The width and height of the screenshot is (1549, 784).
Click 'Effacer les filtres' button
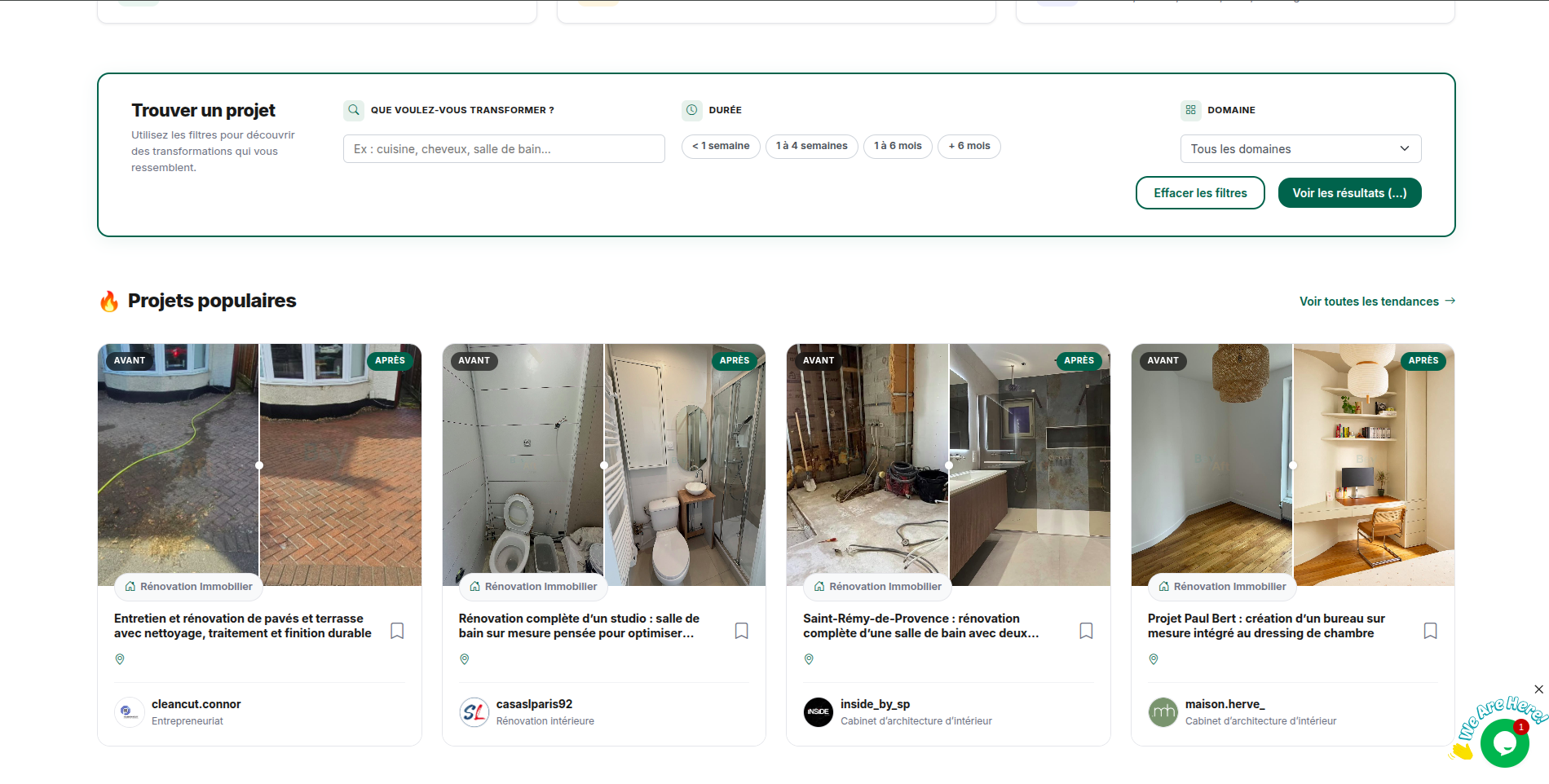(x=1200, y=193)
